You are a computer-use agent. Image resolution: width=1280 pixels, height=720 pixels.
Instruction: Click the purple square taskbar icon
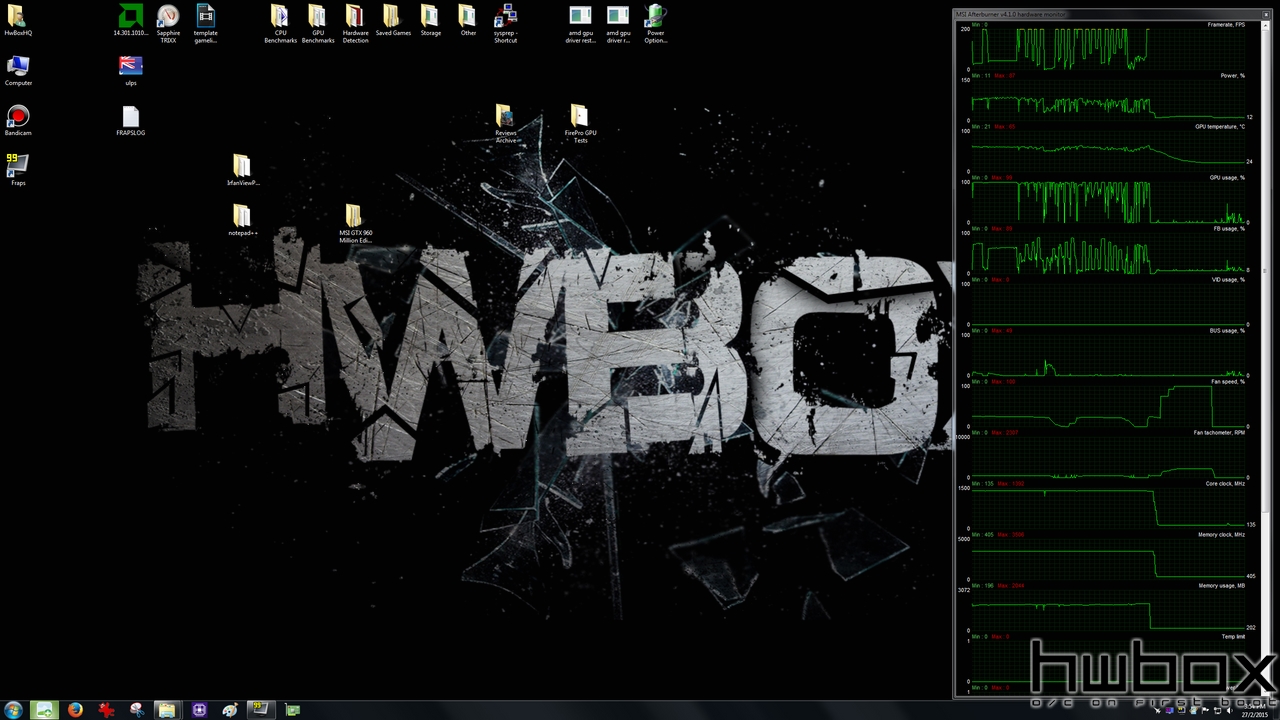click(x=199, y=710)
